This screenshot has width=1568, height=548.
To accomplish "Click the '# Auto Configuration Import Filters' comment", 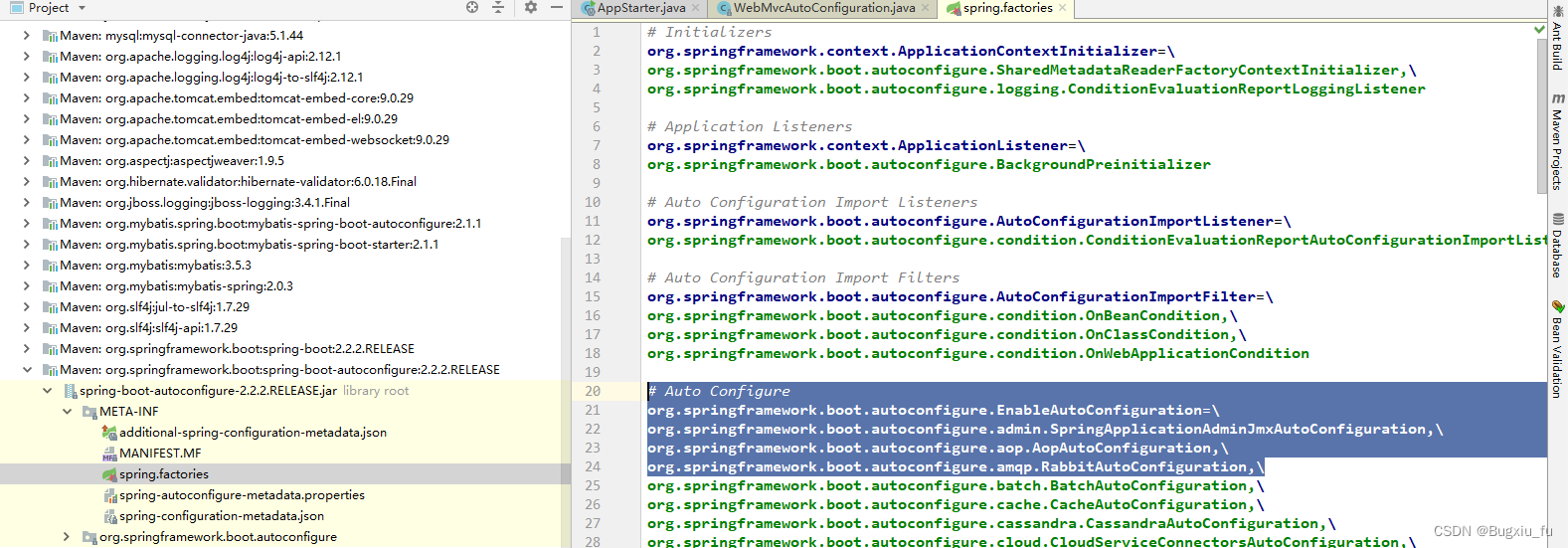I will 803,277.
